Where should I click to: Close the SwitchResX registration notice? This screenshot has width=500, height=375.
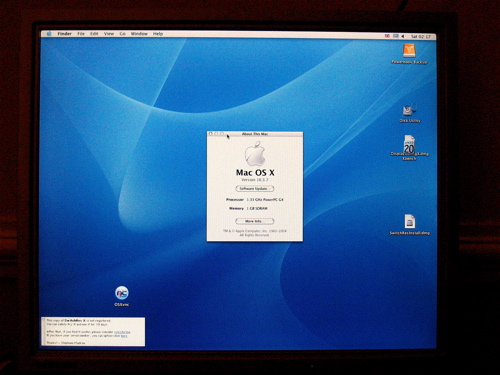point(43,320)
